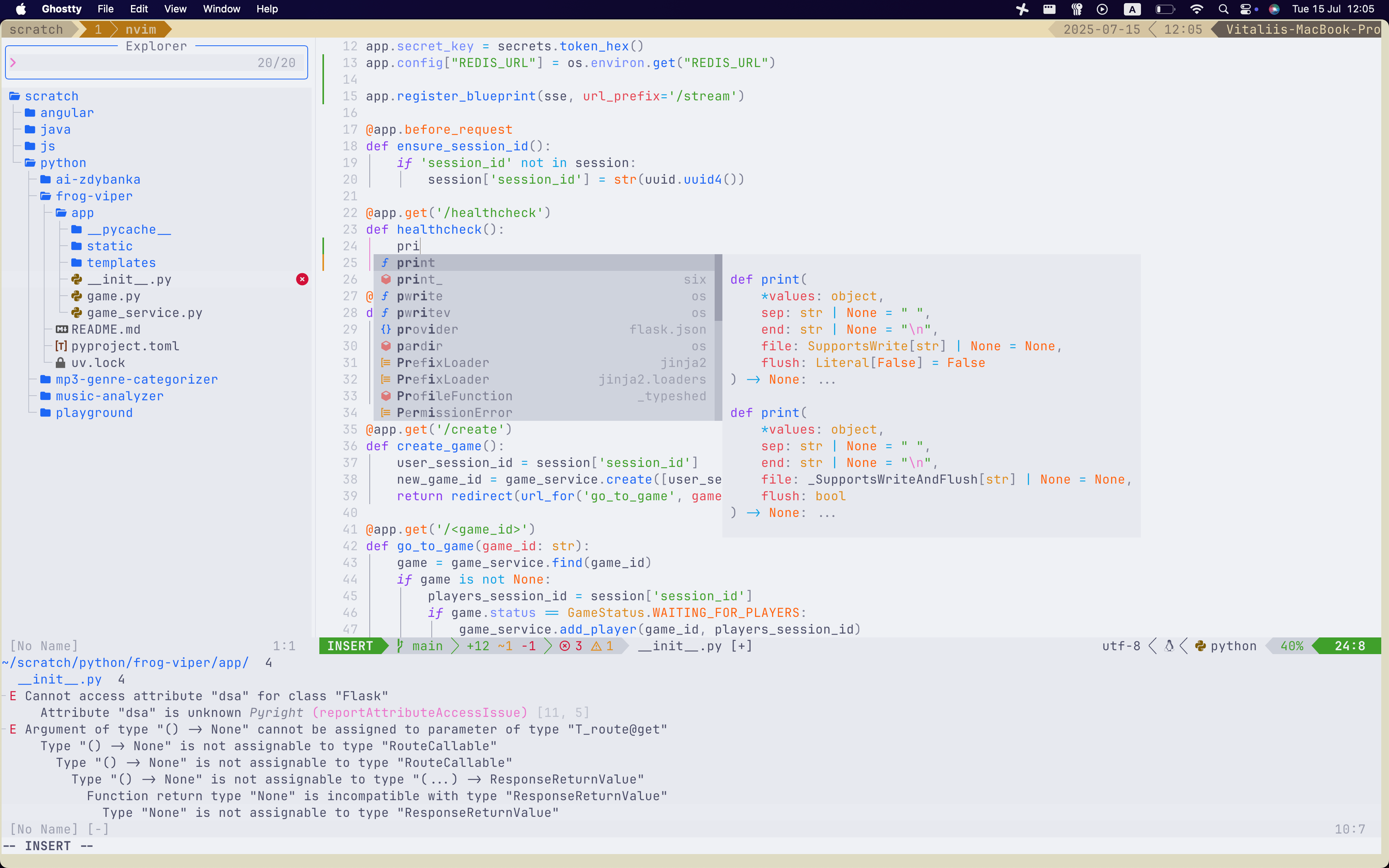Select the nvim tab in the tab bar
1389x868 pixels.
[x=141, y=29]
